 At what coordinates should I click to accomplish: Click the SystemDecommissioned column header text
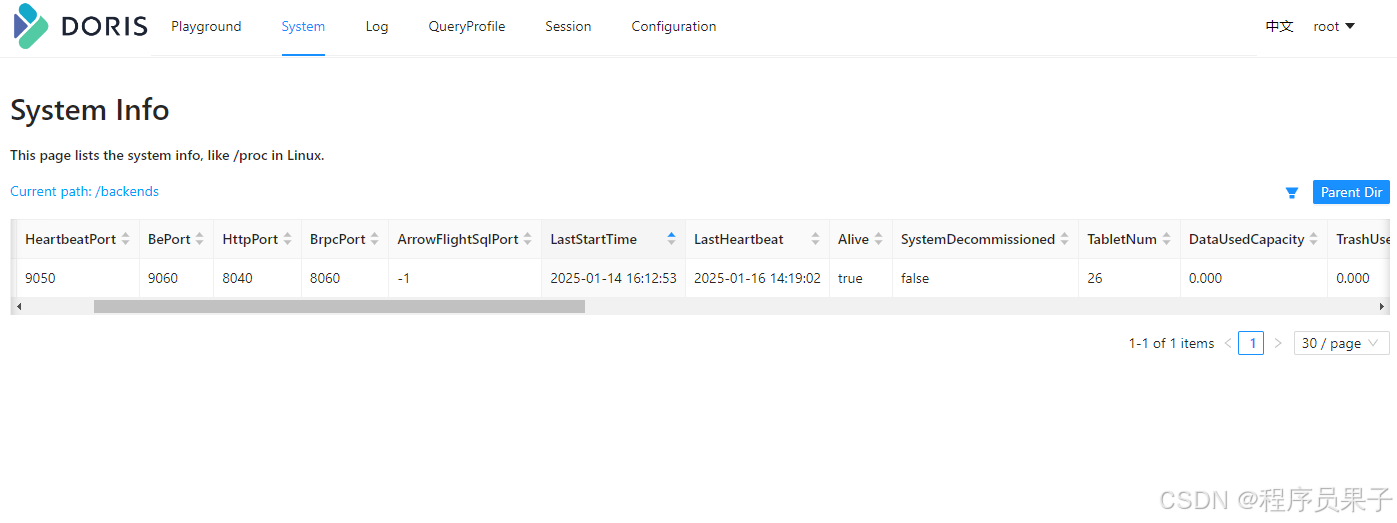(978, 239)
